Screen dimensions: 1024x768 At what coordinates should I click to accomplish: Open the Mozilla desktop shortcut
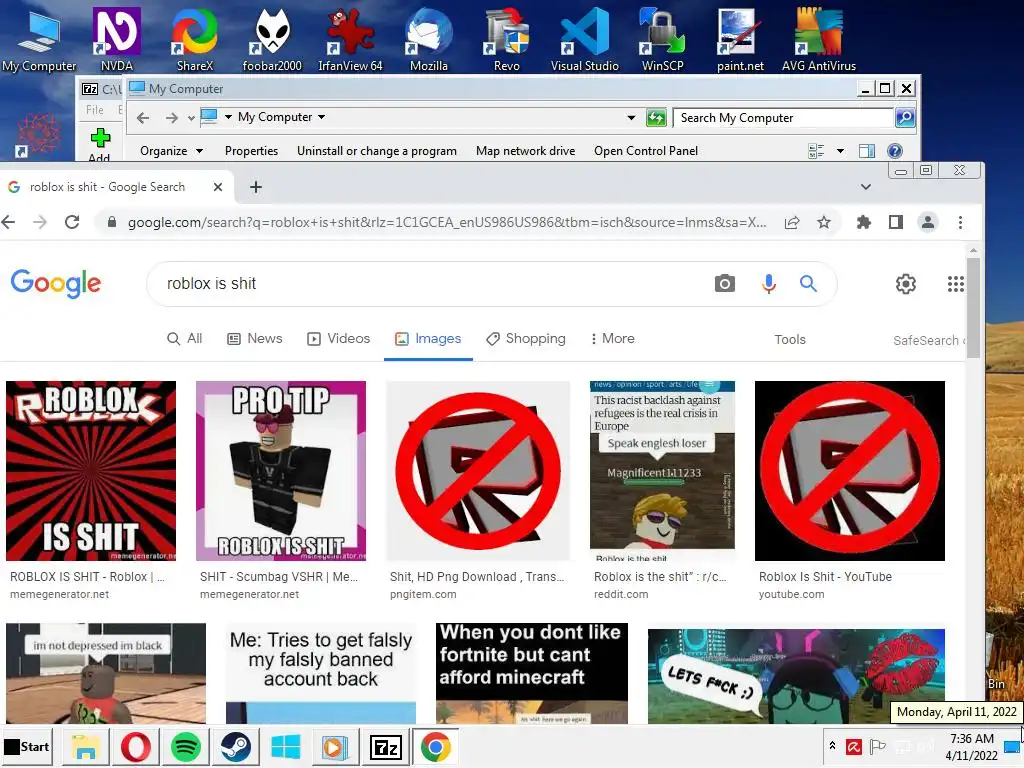(428, 39)
